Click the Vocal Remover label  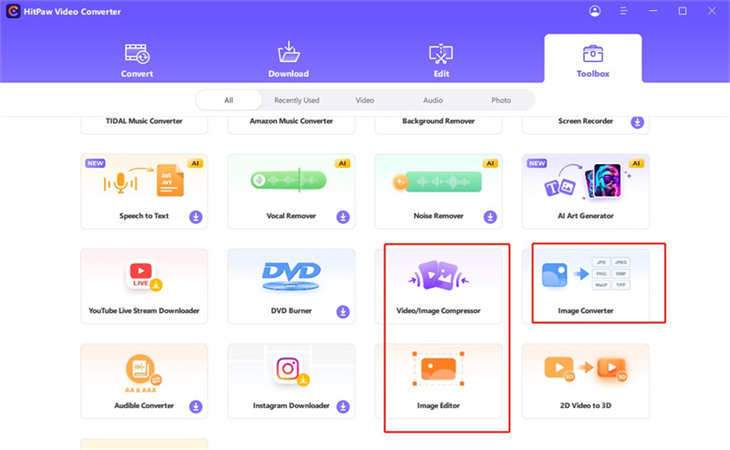[291, 216]
